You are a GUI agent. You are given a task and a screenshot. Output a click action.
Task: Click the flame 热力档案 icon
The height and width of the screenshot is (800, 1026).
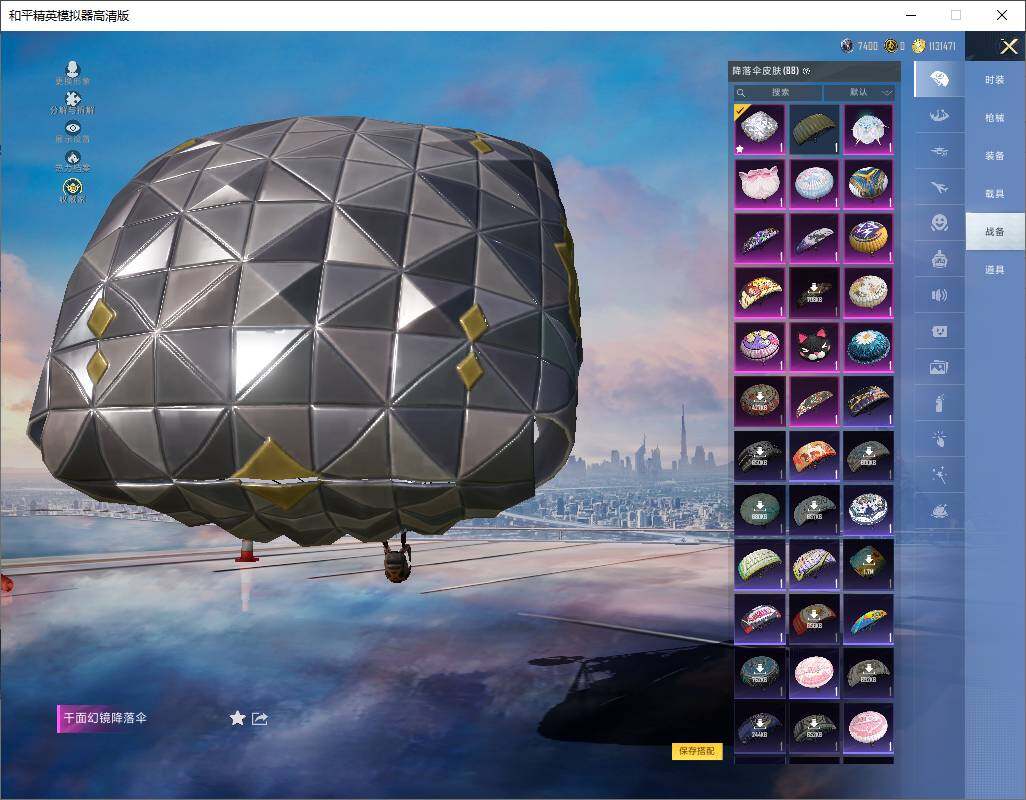click(x=73, y=157)
